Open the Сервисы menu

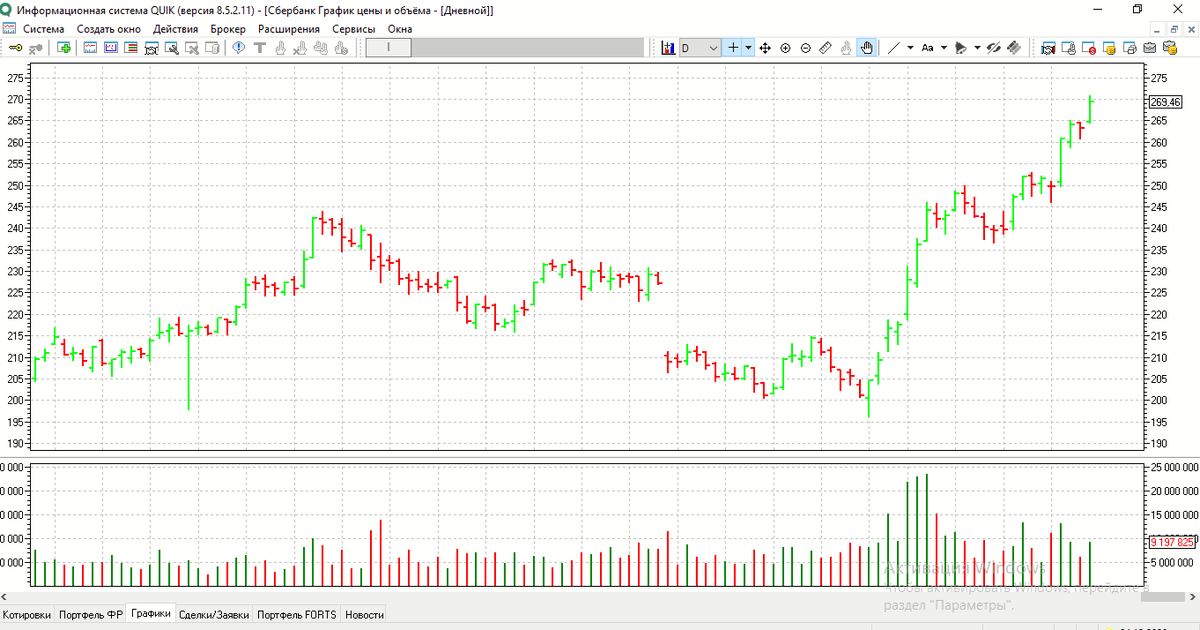click(x=354, y=29)
